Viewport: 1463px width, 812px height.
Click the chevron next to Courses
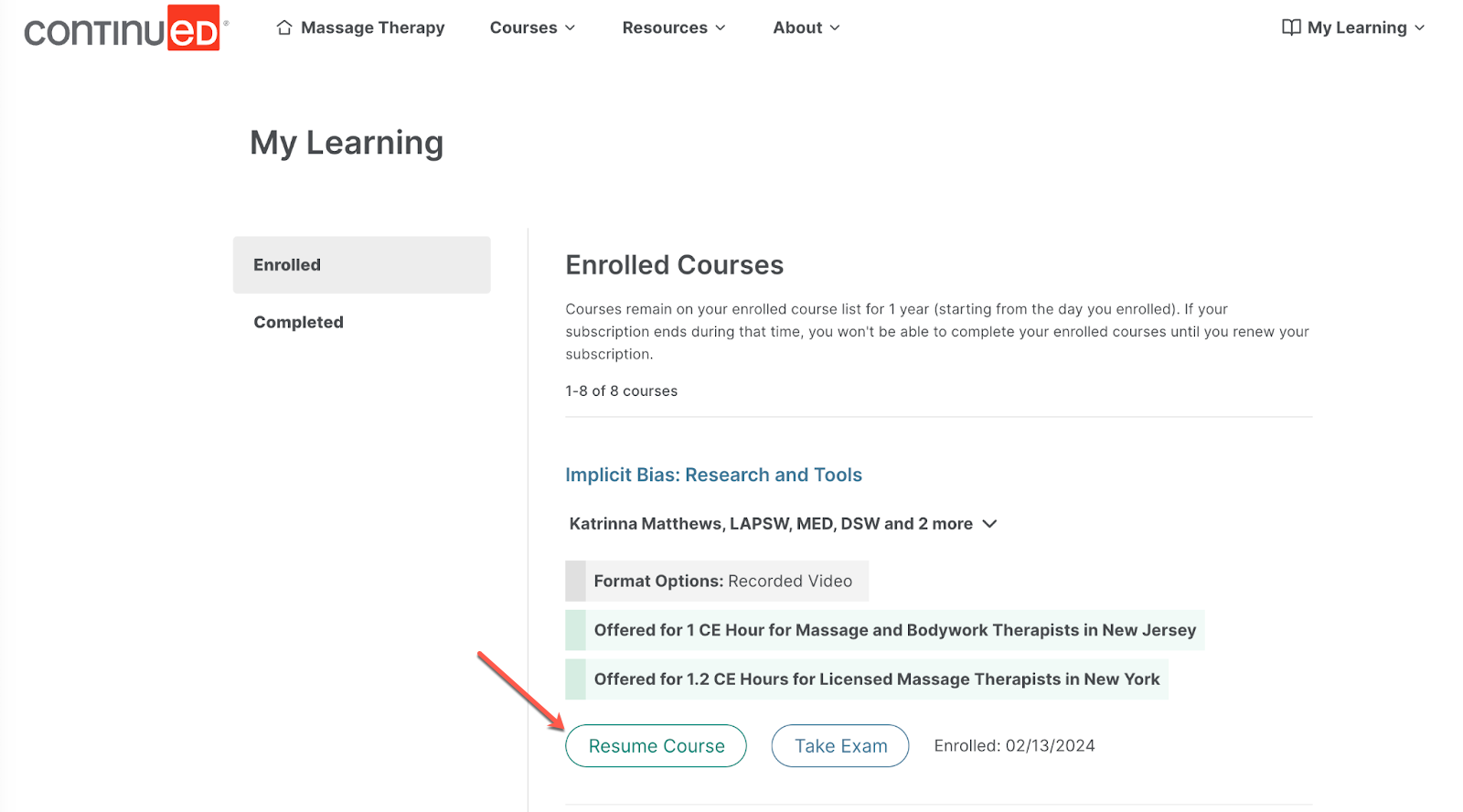[571, 28]
